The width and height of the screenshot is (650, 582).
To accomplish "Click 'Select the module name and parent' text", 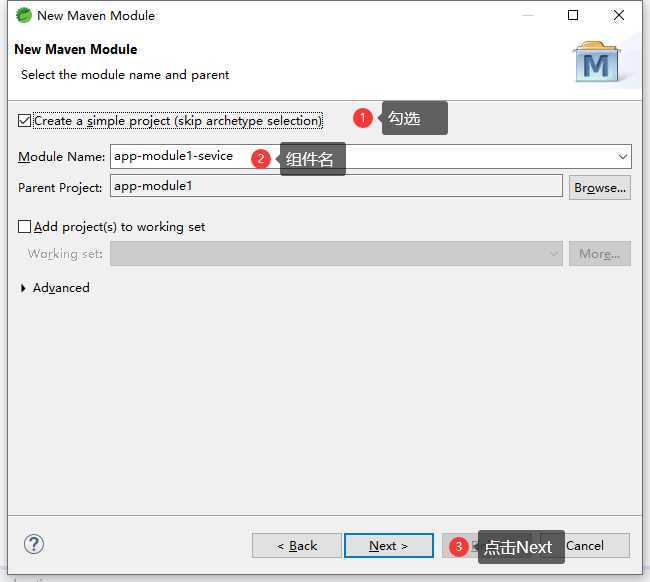I will (125, 75).
